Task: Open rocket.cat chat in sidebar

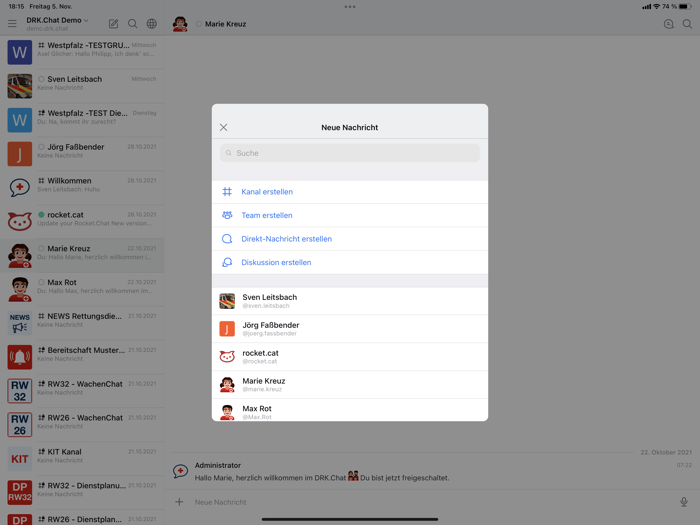Action: click(82, 221)
